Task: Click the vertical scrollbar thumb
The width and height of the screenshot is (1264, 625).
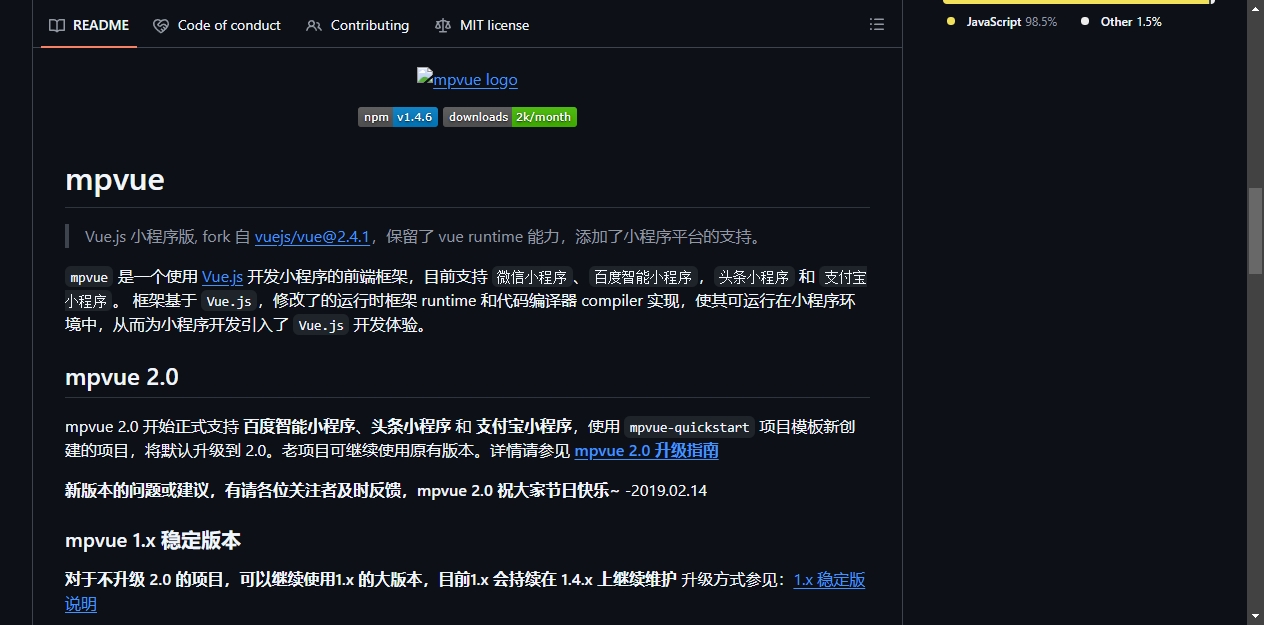Action: click(1255, 230)
